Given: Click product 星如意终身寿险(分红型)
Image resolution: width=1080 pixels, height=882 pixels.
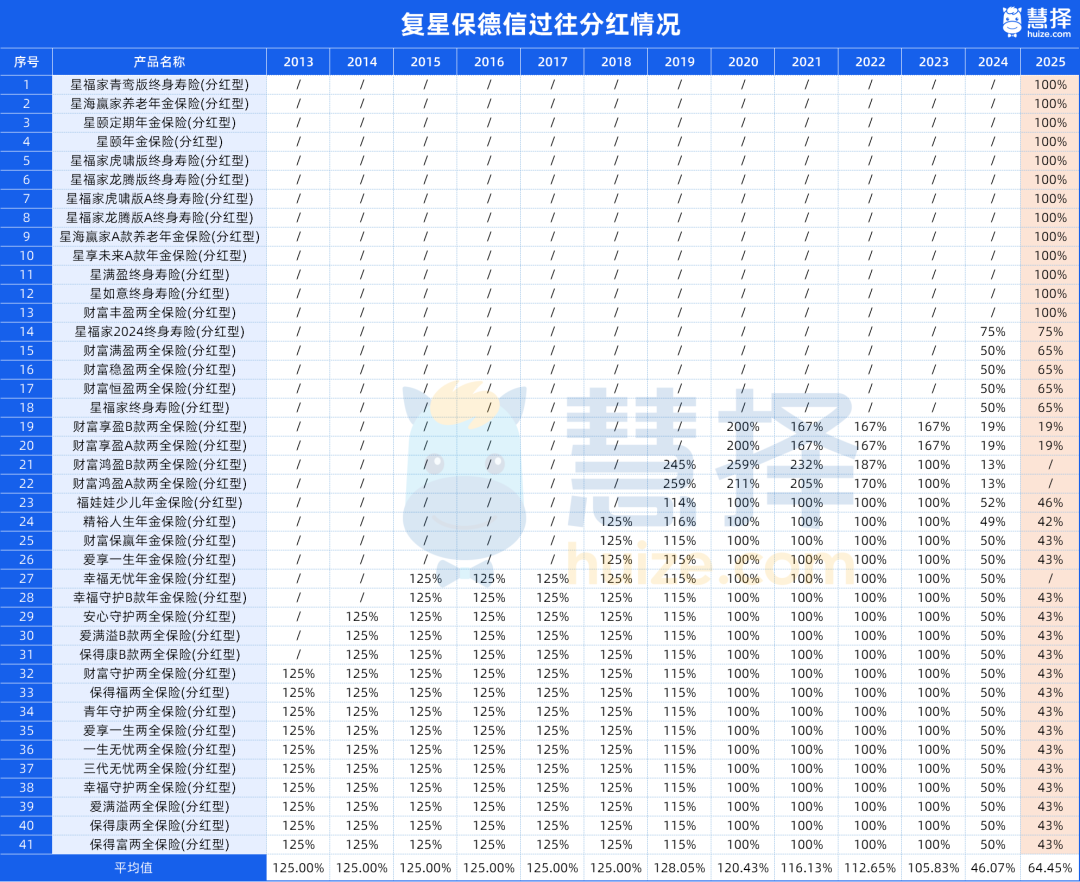Looking at the screenshot, I should 159,293.
